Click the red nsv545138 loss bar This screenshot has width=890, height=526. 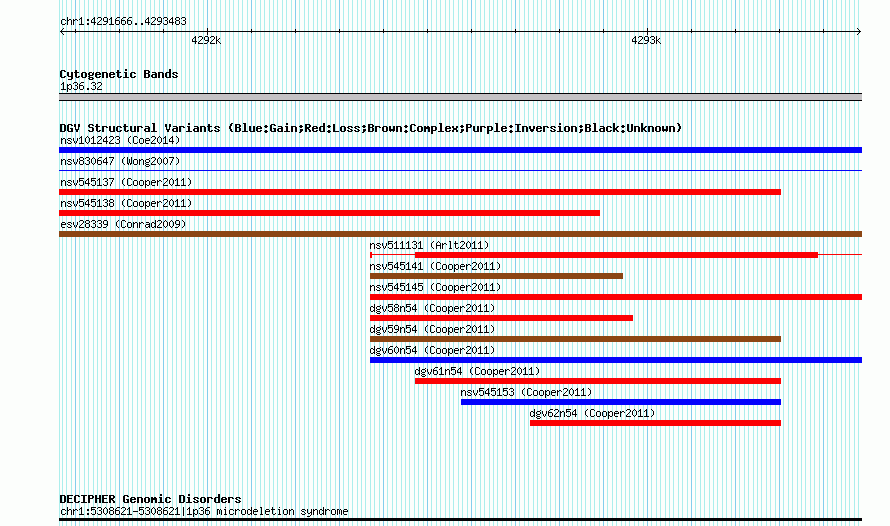click(x=329, y=213)
